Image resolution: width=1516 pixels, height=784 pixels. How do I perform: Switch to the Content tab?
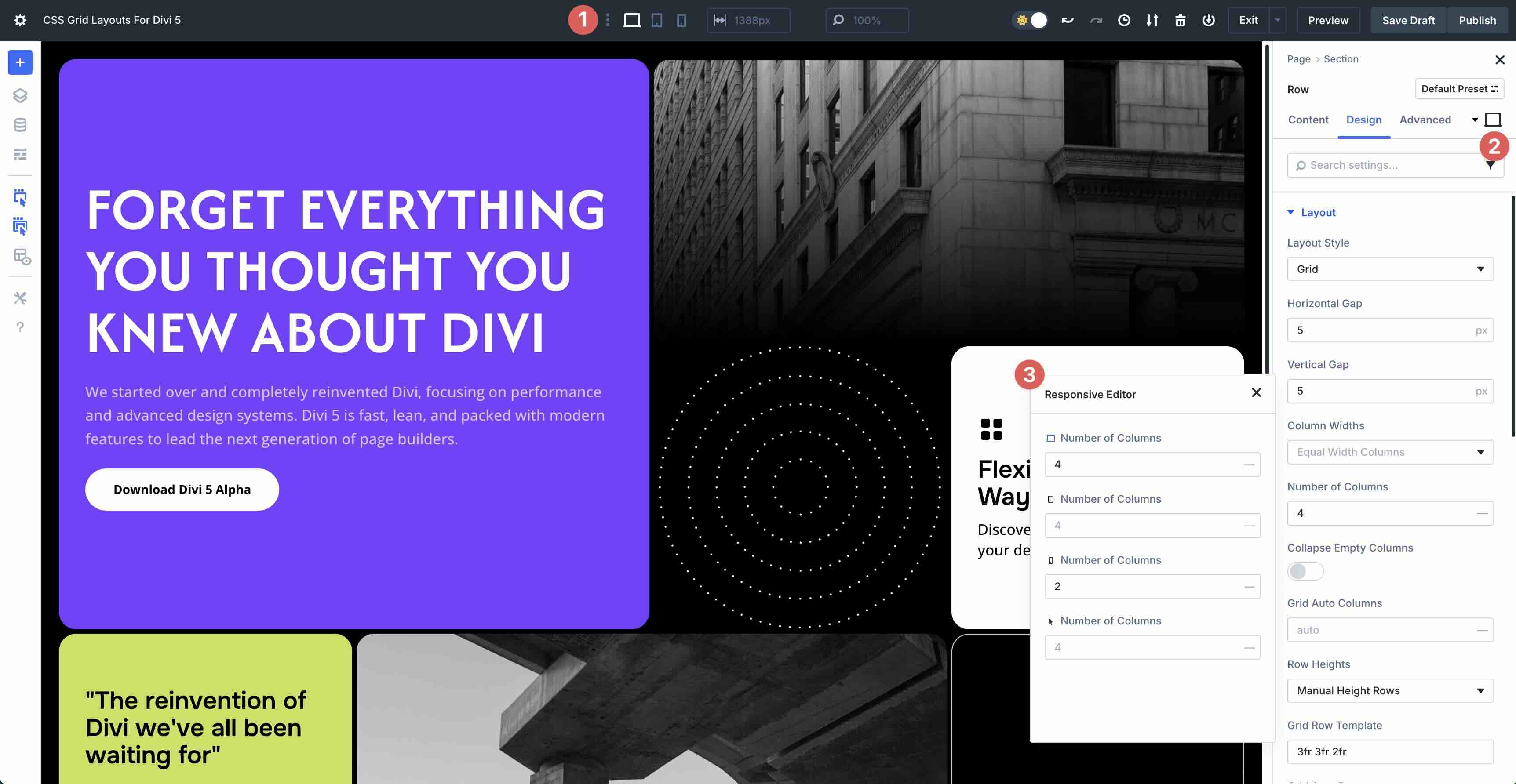pos(1308,120)
